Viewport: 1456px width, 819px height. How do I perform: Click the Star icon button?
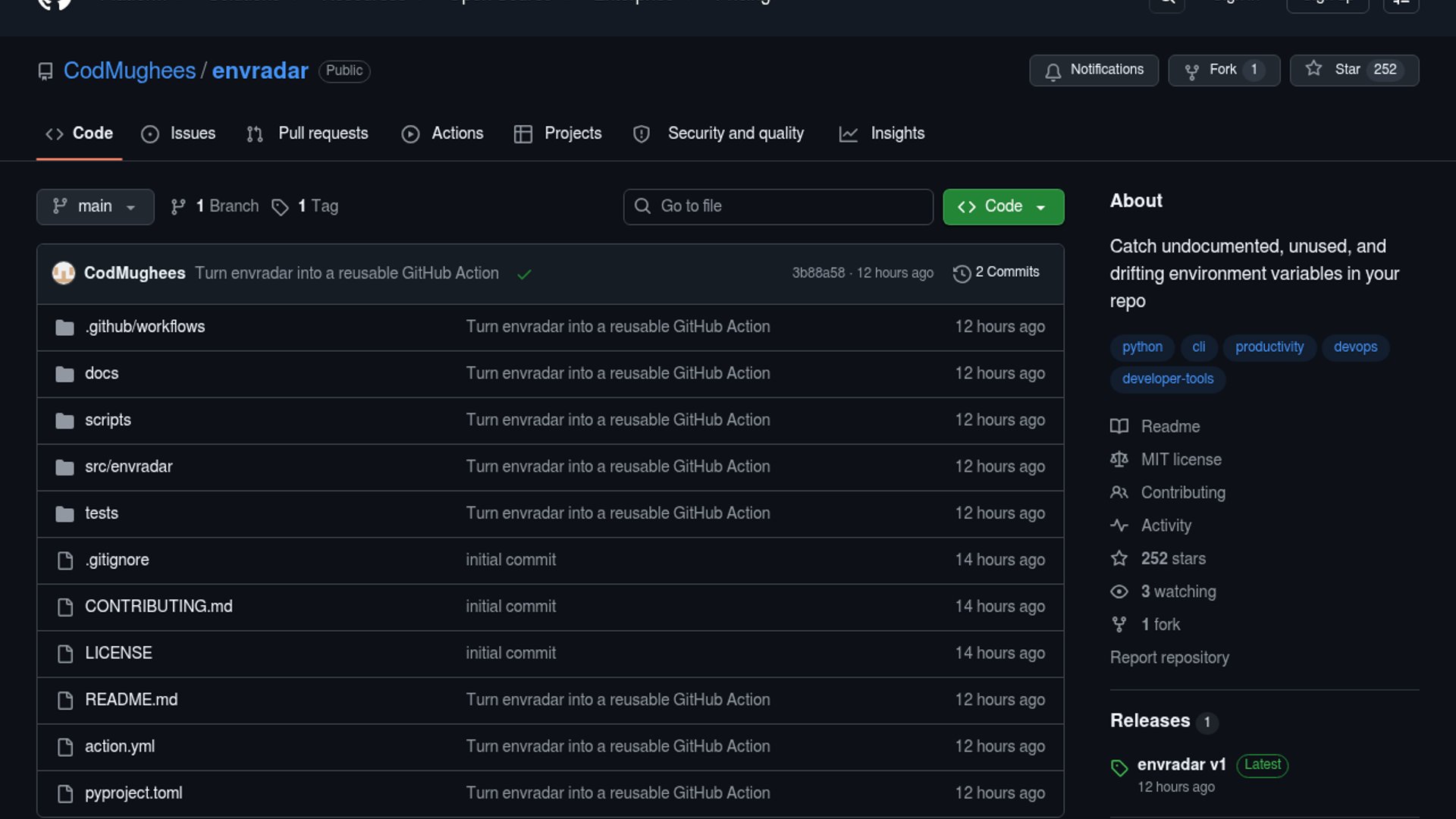coord(1313,69)
